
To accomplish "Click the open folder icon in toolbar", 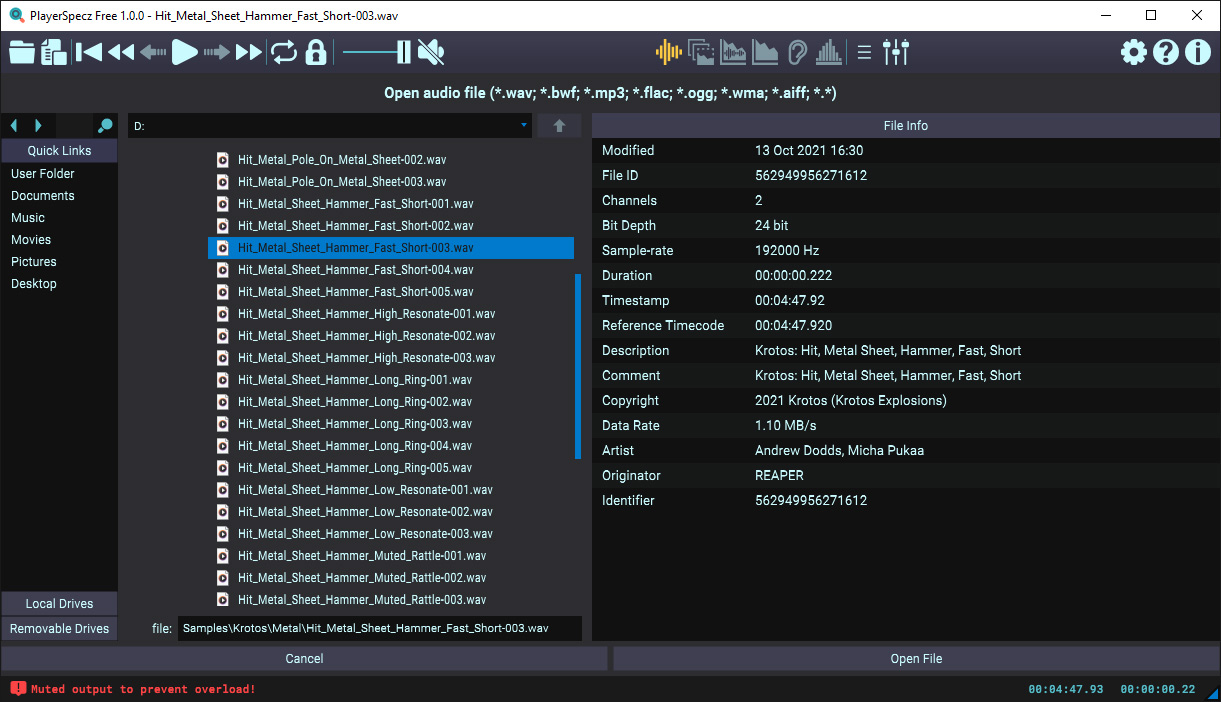I will coord(22,52).
